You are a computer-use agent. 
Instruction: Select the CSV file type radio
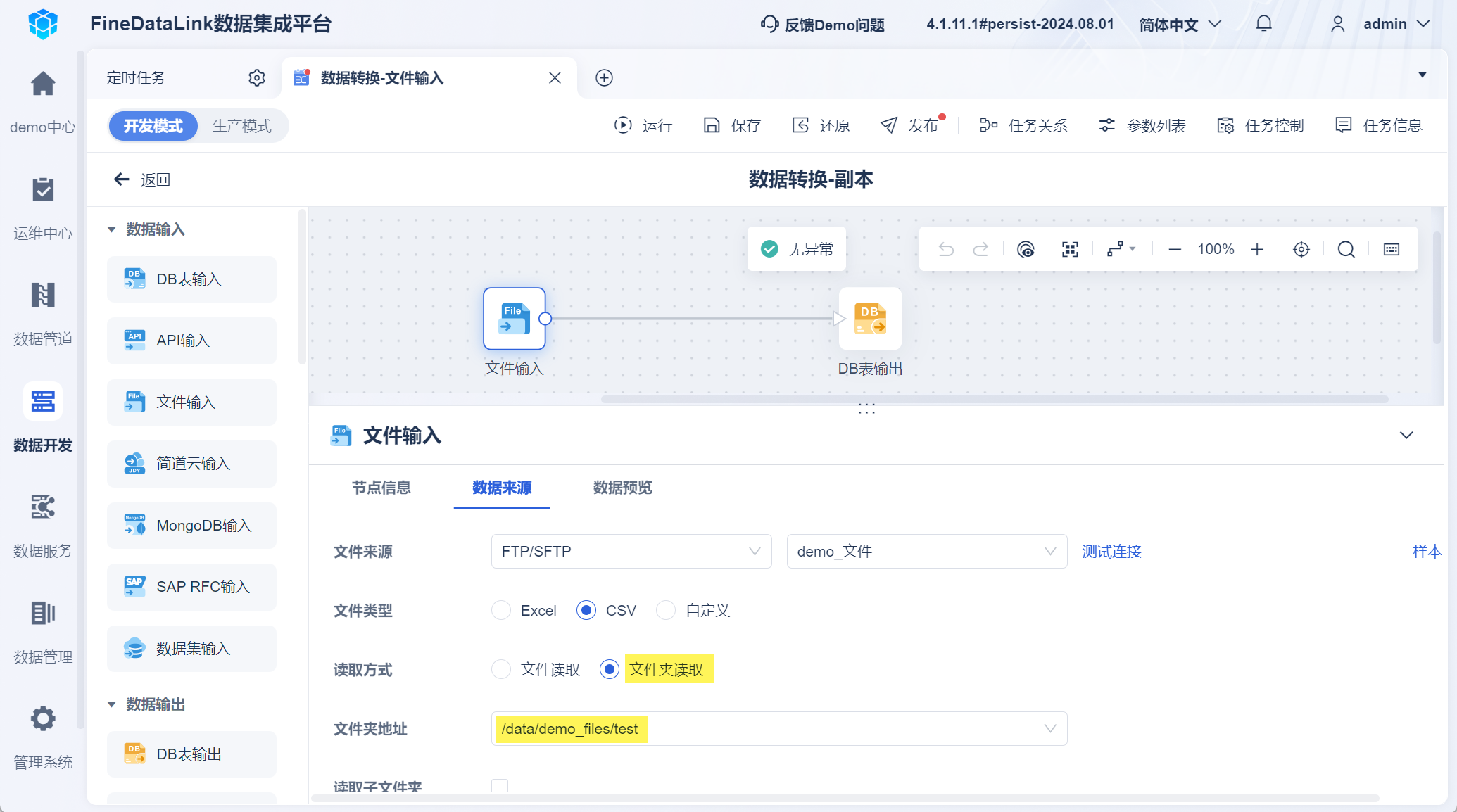click(586, 610)
